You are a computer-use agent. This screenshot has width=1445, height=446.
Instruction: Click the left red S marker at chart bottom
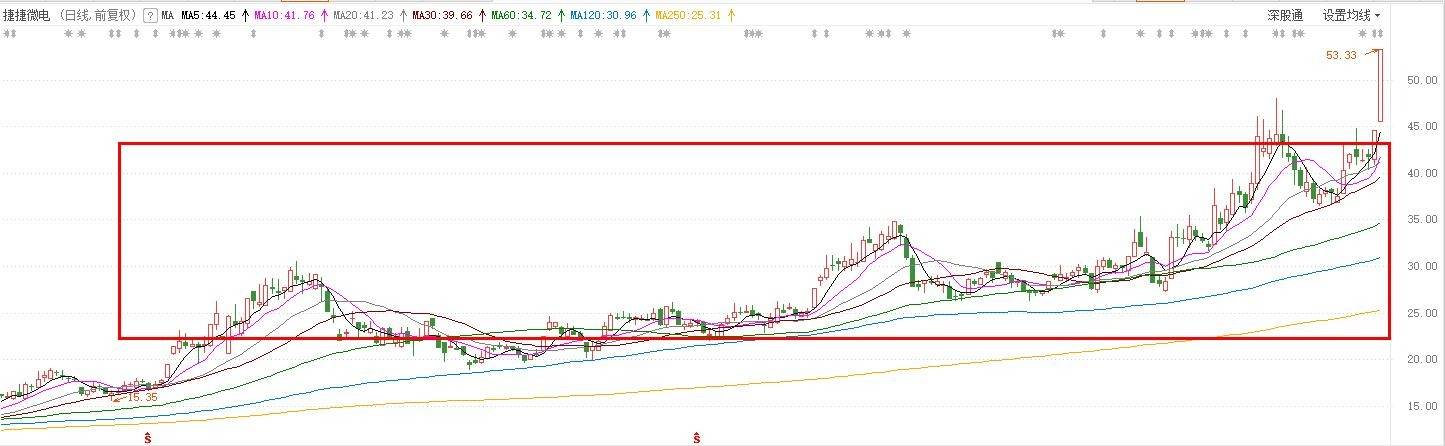(148, 438)
